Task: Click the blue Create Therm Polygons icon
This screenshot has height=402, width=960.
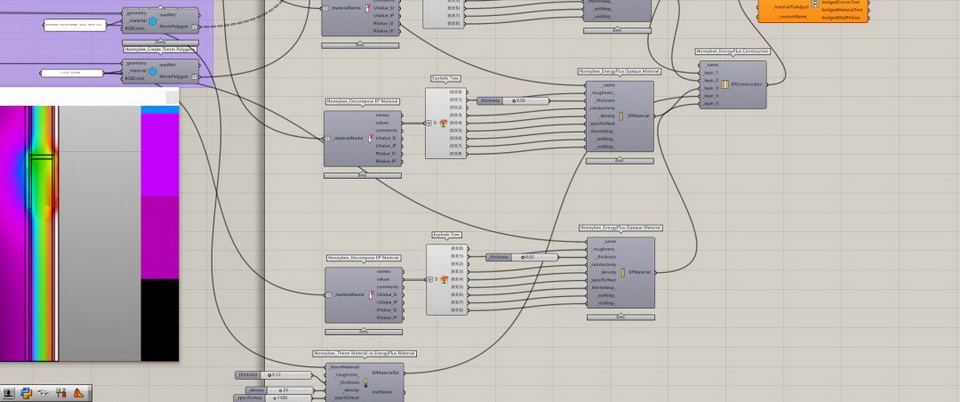Action: 153,71
